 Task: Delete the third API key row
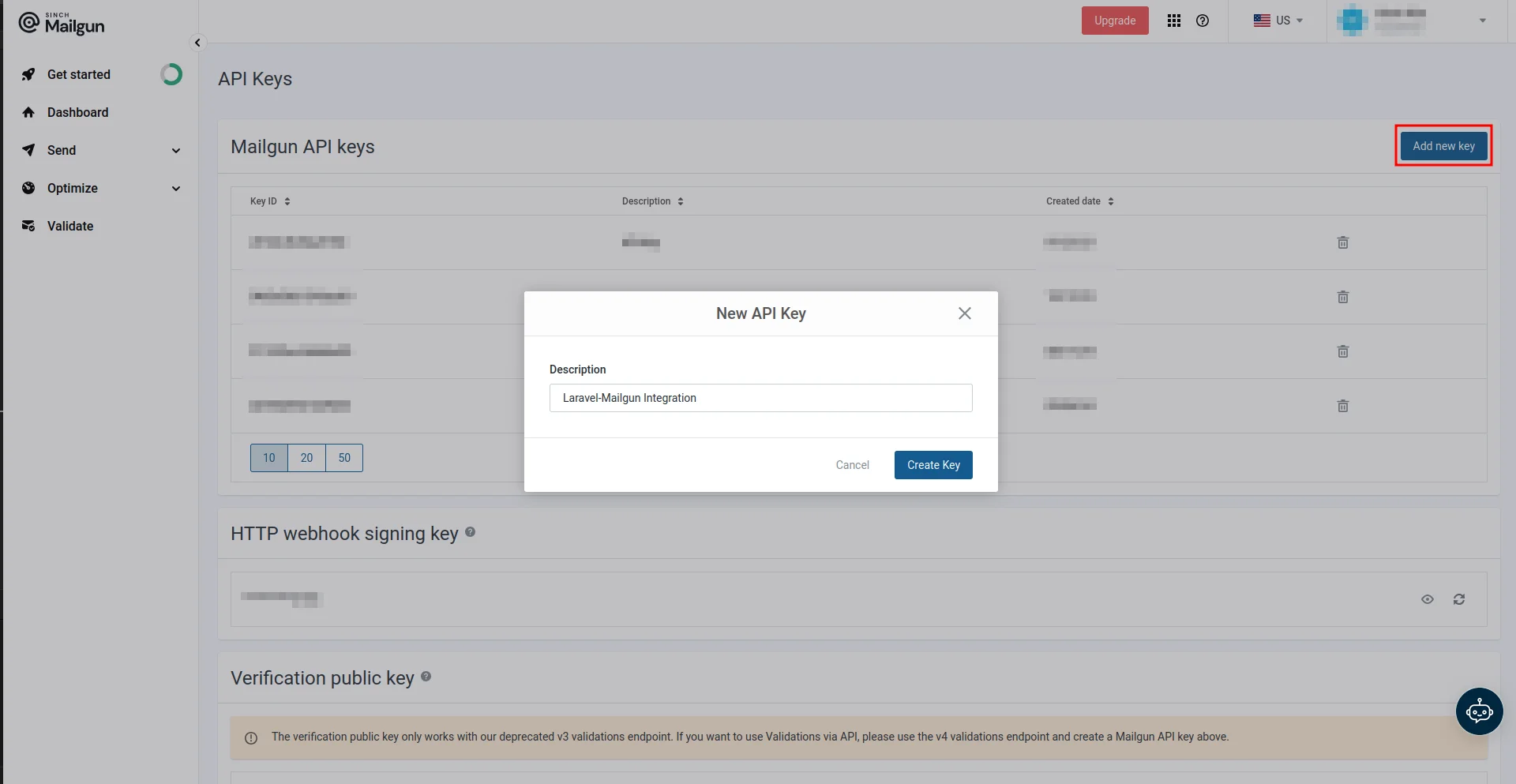[1343, 351]
